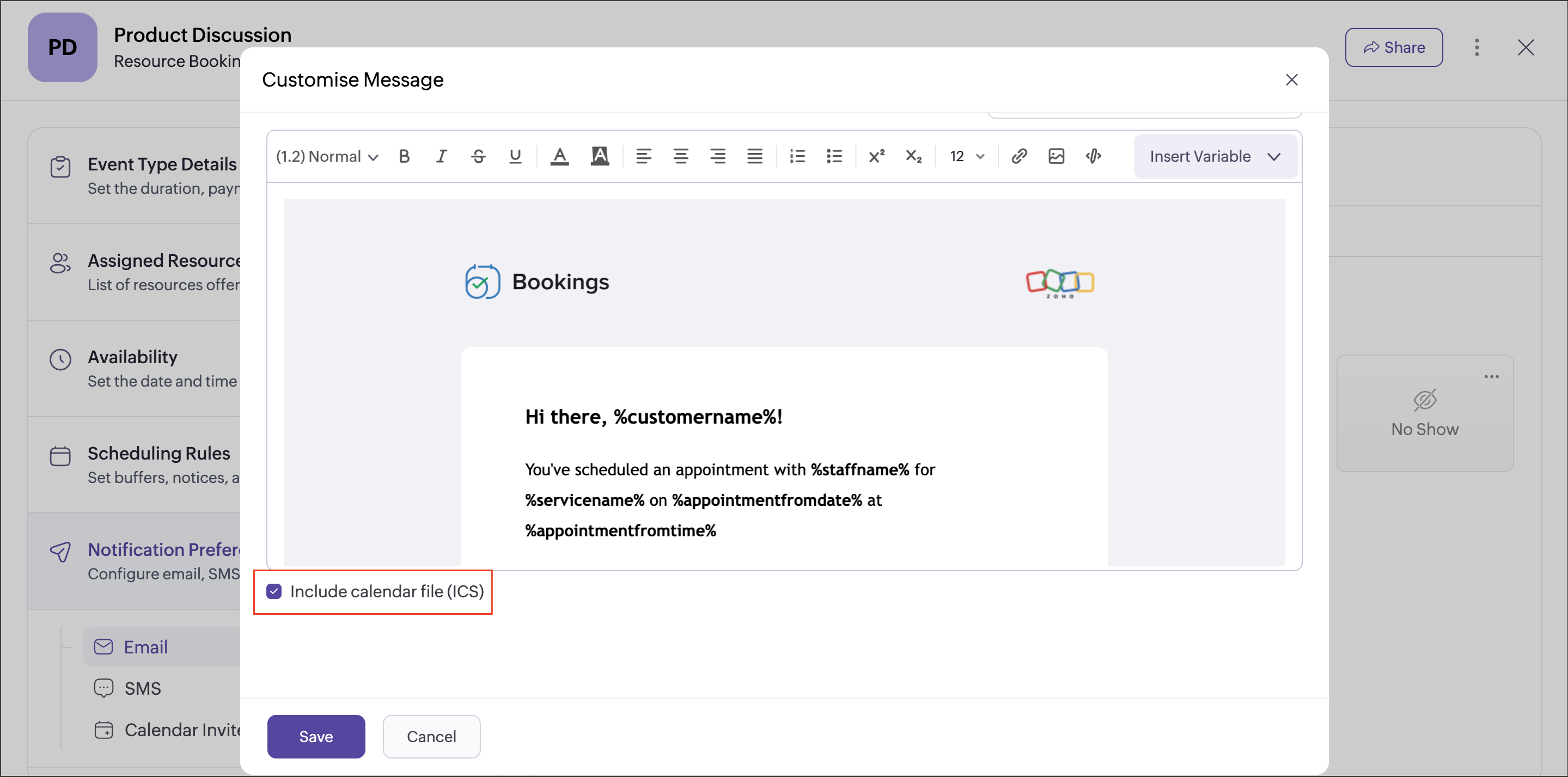The width and height of the screenshot is (1568, 777).
Task: Uncheck Include calendar file (ICS)
Action: [274, 591]
